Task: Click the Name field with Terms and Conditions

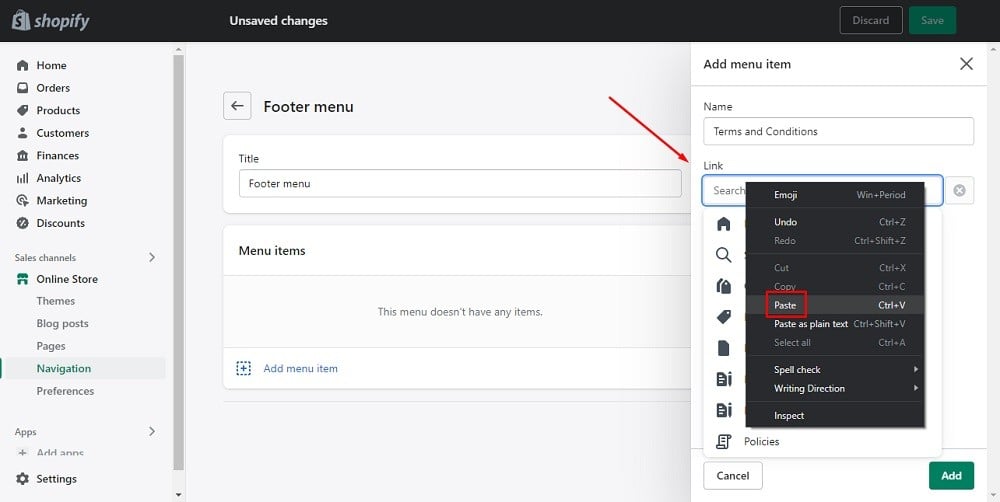Action: 838,131
